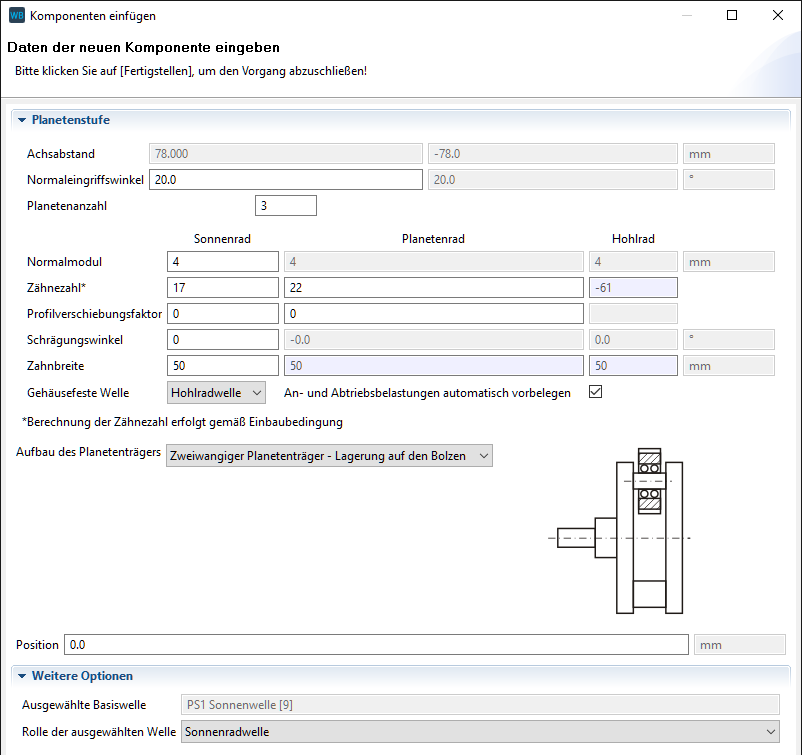Open Rolle der ausgewählten Welle dropdown
This screenshot has height=755, width=802.
[x=480, y=732]
